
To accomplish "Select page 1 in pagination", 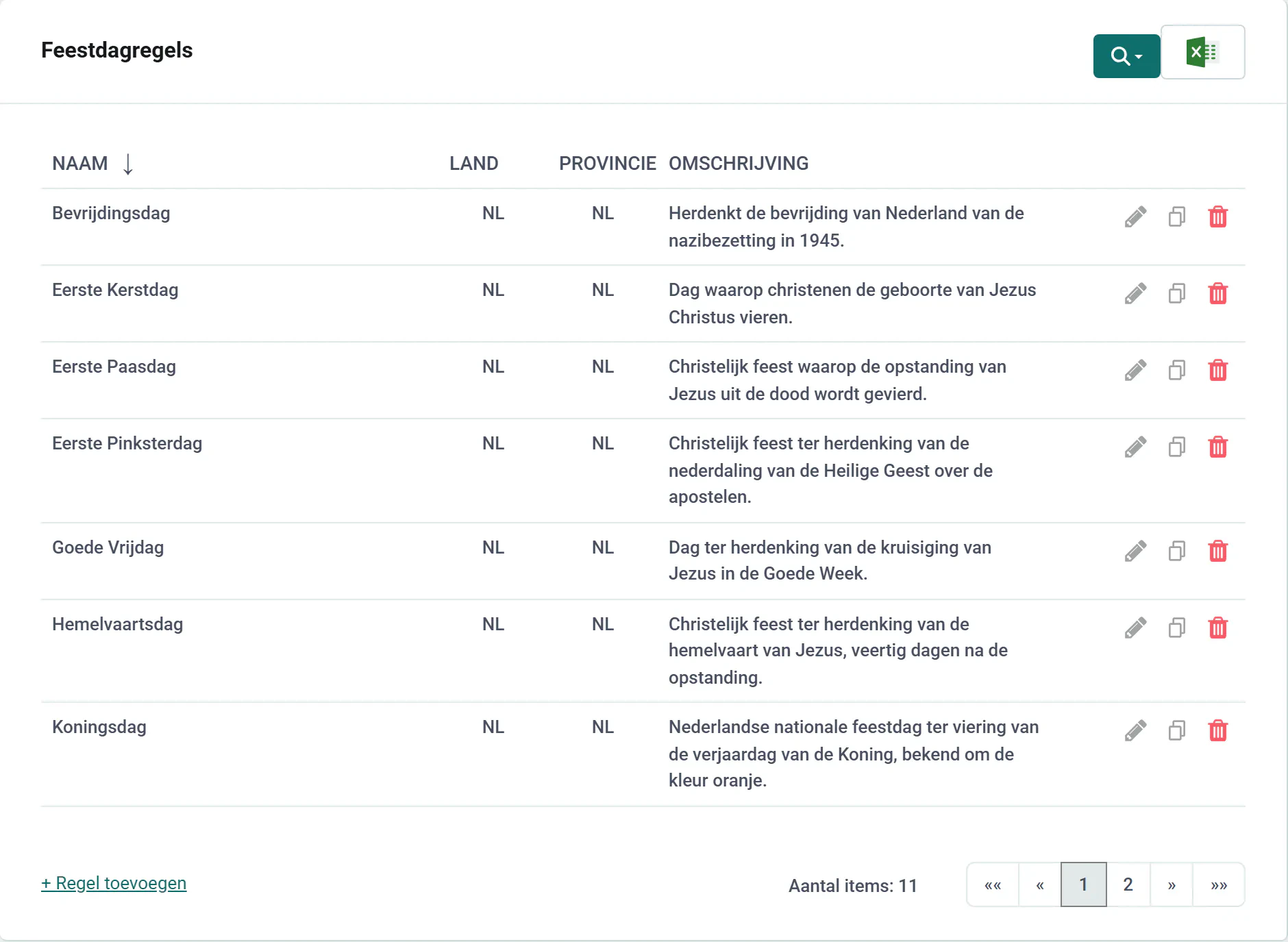I will coord(1084,885).
